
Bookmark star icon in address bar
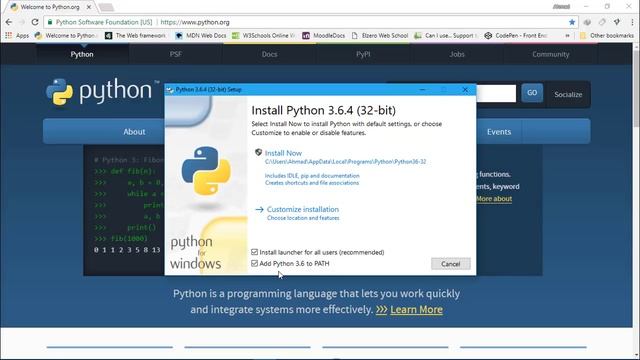point(572,22)
